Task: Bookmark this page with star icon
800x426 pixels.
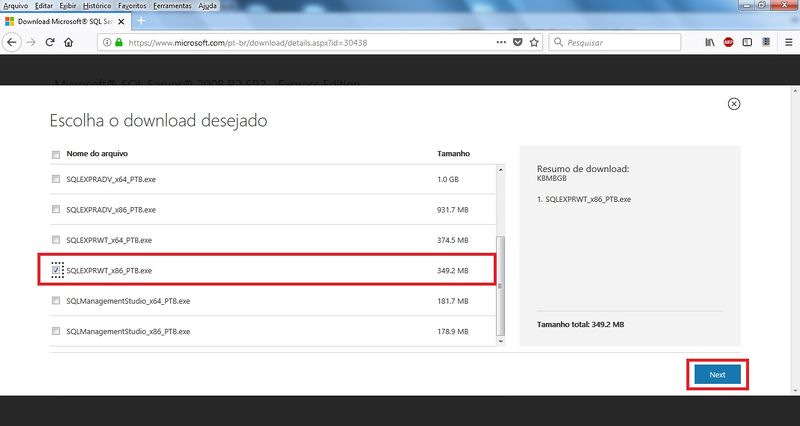Action: 534,42
